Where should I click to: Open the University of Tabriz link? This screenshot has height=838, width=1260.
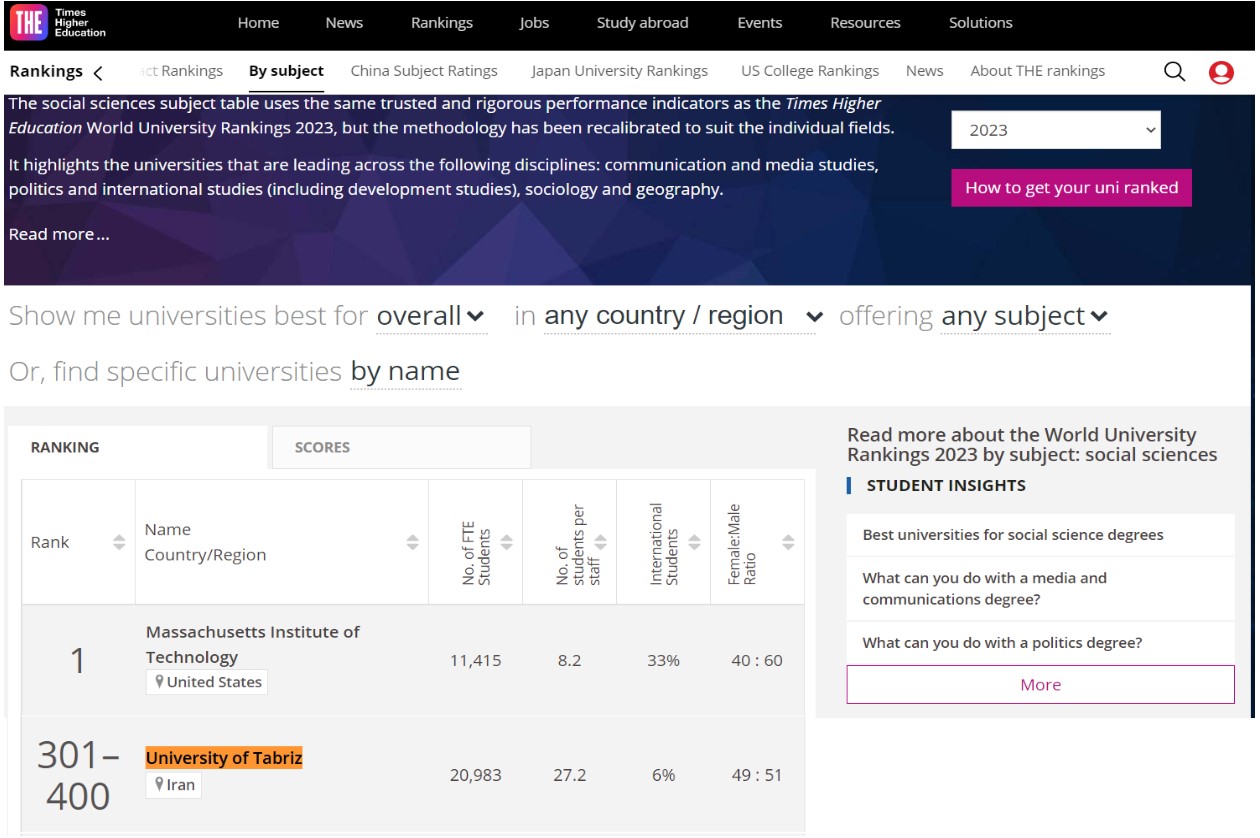coord(224,758)
